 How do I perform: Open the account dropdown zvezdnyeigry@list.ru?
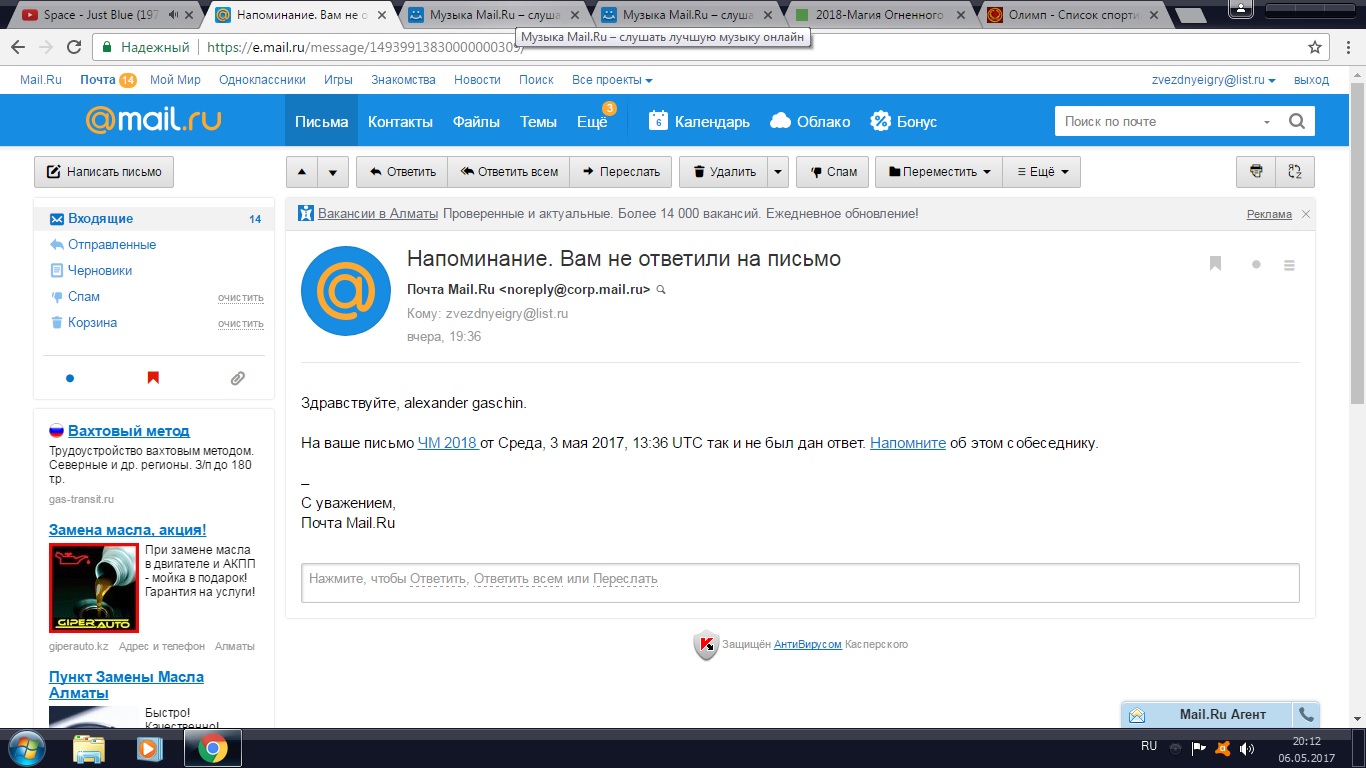1214,80
